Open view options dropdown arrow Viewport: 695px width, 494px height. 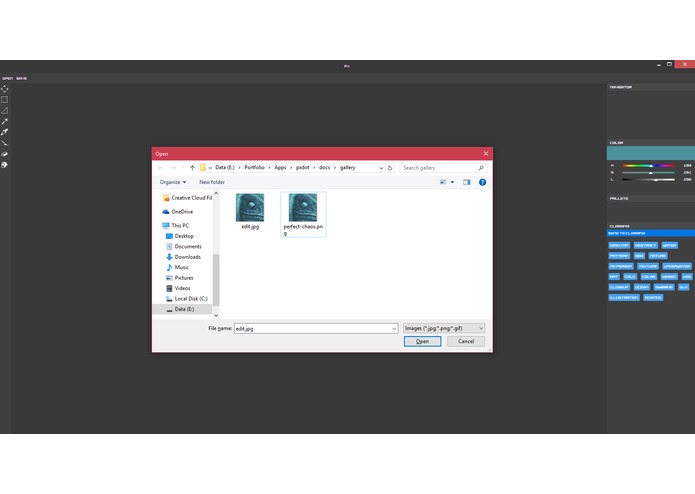click(x=453, y=182)
